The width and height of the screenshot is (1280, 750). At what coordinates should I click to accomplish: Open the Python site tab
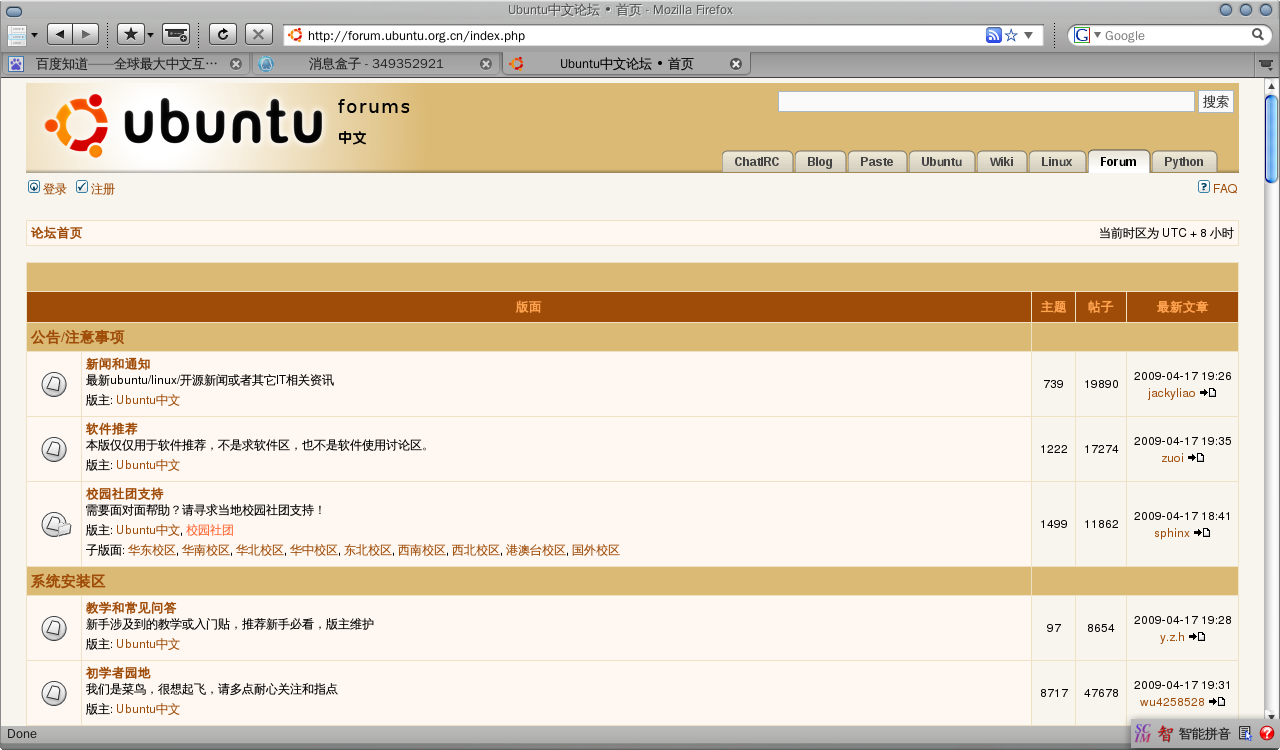tap(1184, 162)
